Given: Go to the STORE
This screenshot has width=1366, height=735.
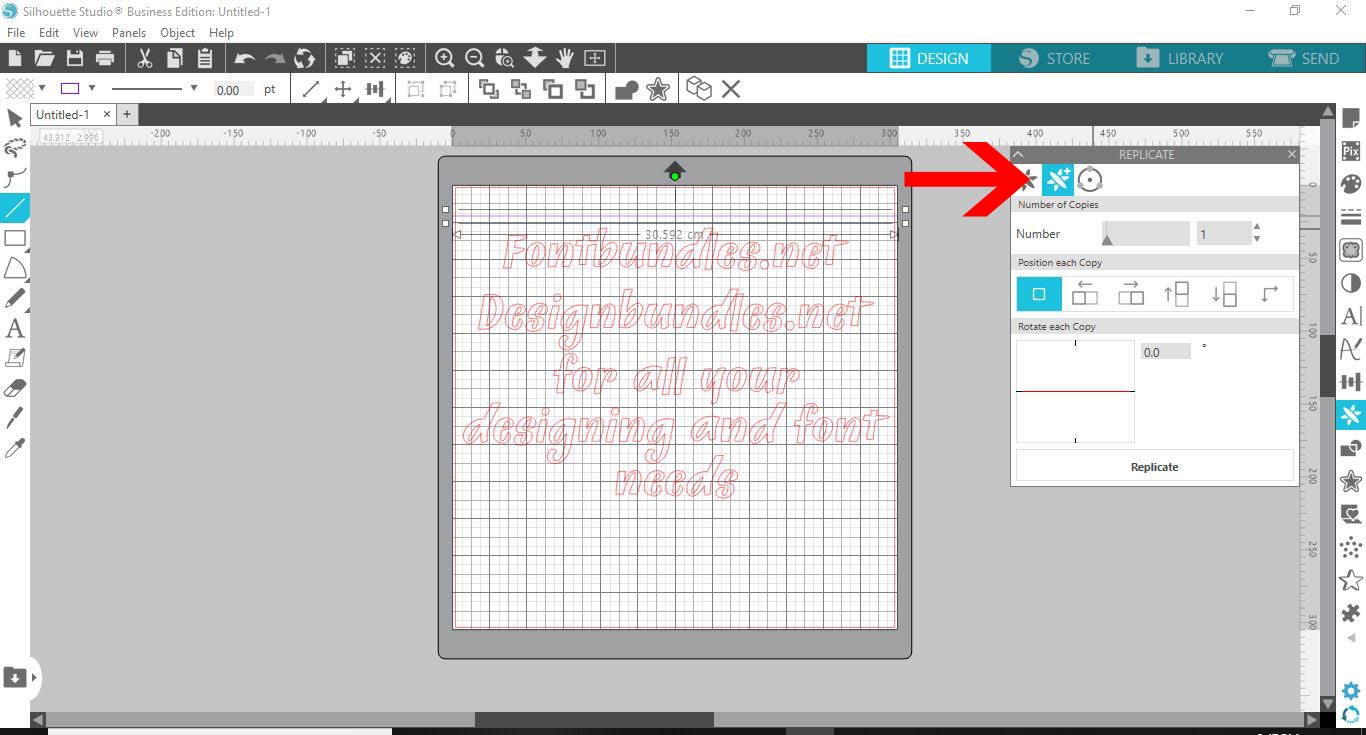Looking at the screenshot, I should [x=1055, y=58].
